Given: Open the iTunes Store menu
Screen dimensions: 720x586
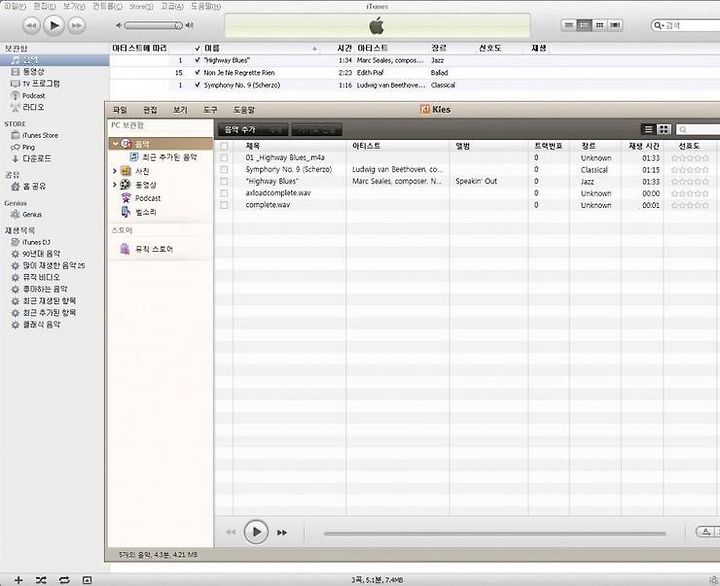Looking at the screenshot, I should coord(141,6).
